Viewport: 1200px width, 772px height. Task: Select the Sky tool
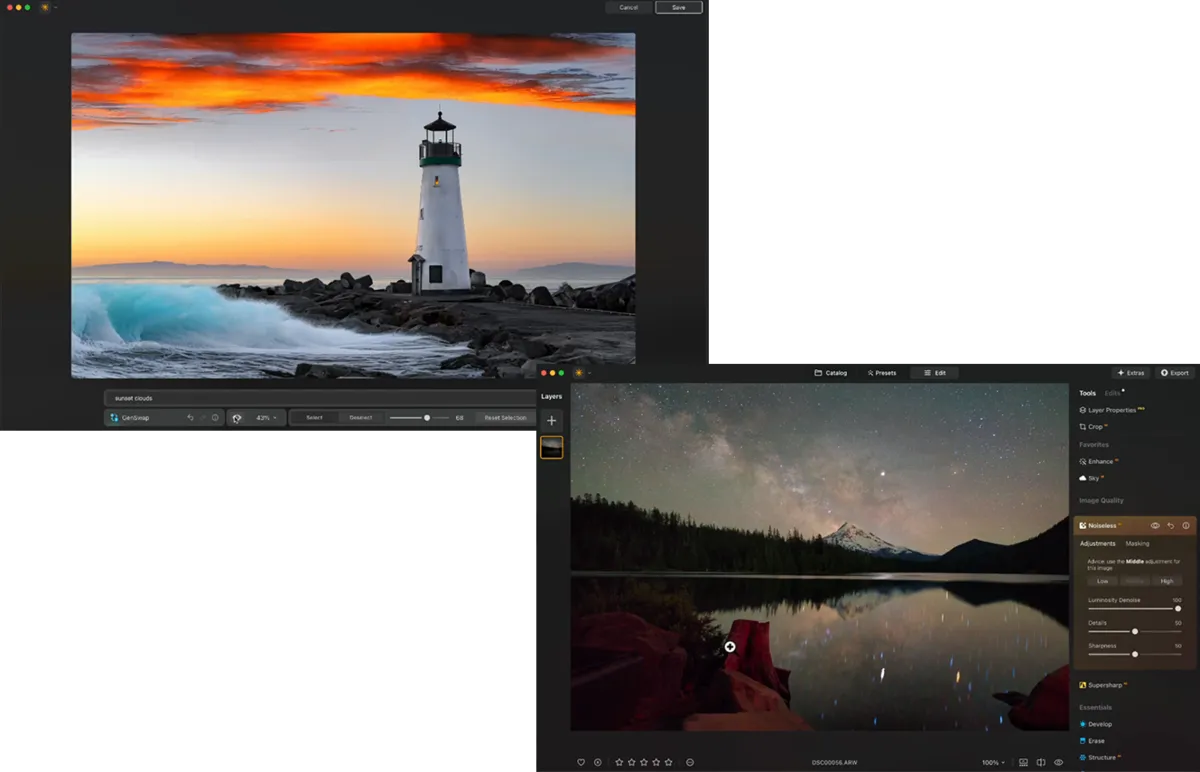(x=1095, y=477)
